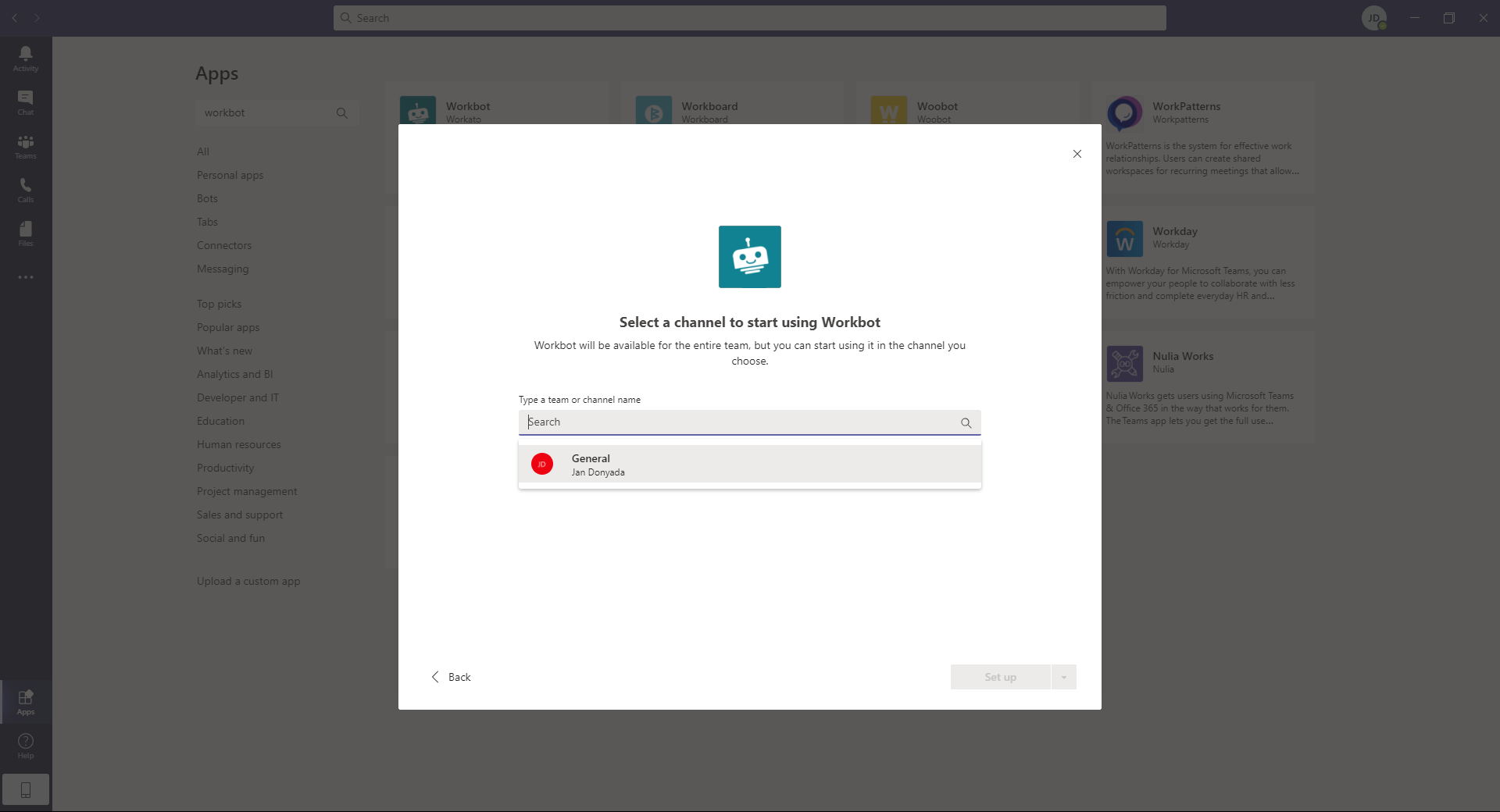Select the General channel suggestion
The height and width of the screenshot is (812, 1500).
pyautogui.click(x=749, y=465)
